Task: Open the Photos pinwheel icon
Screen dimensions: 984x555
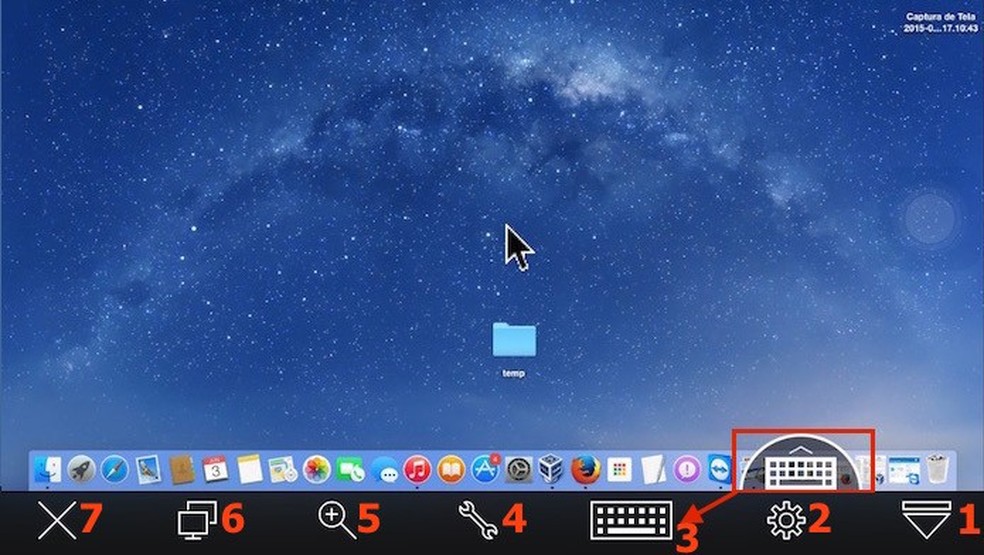Action: [x=316, y=470]
